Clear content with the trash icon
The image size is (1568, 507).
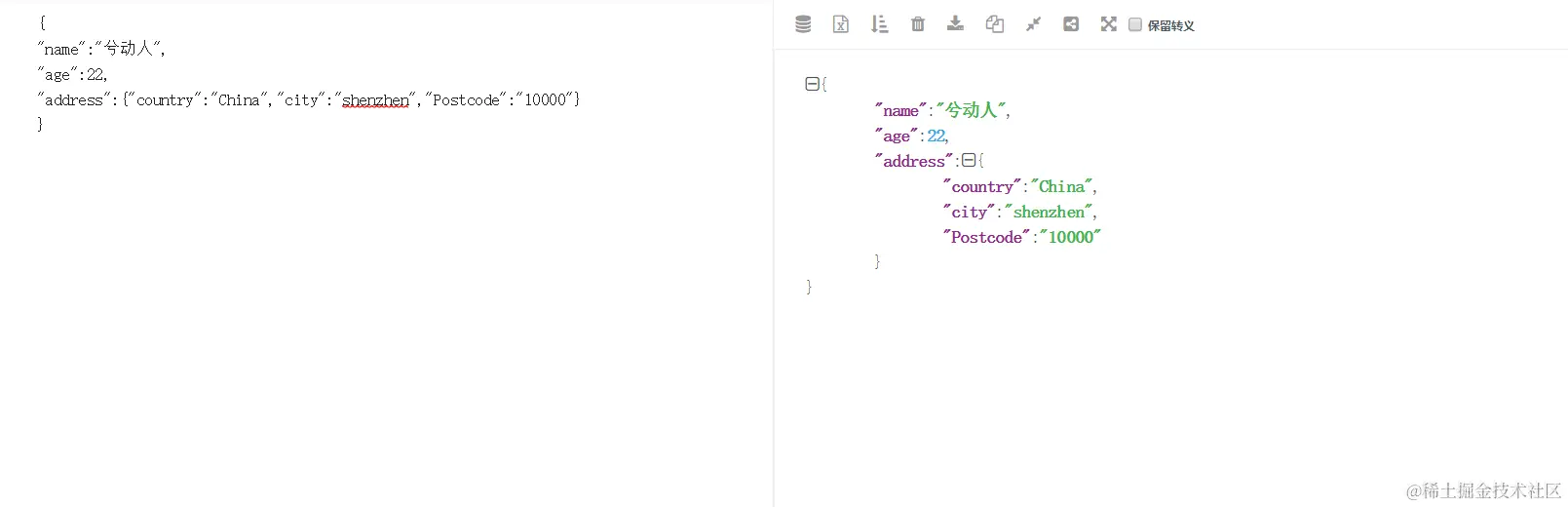918,24
